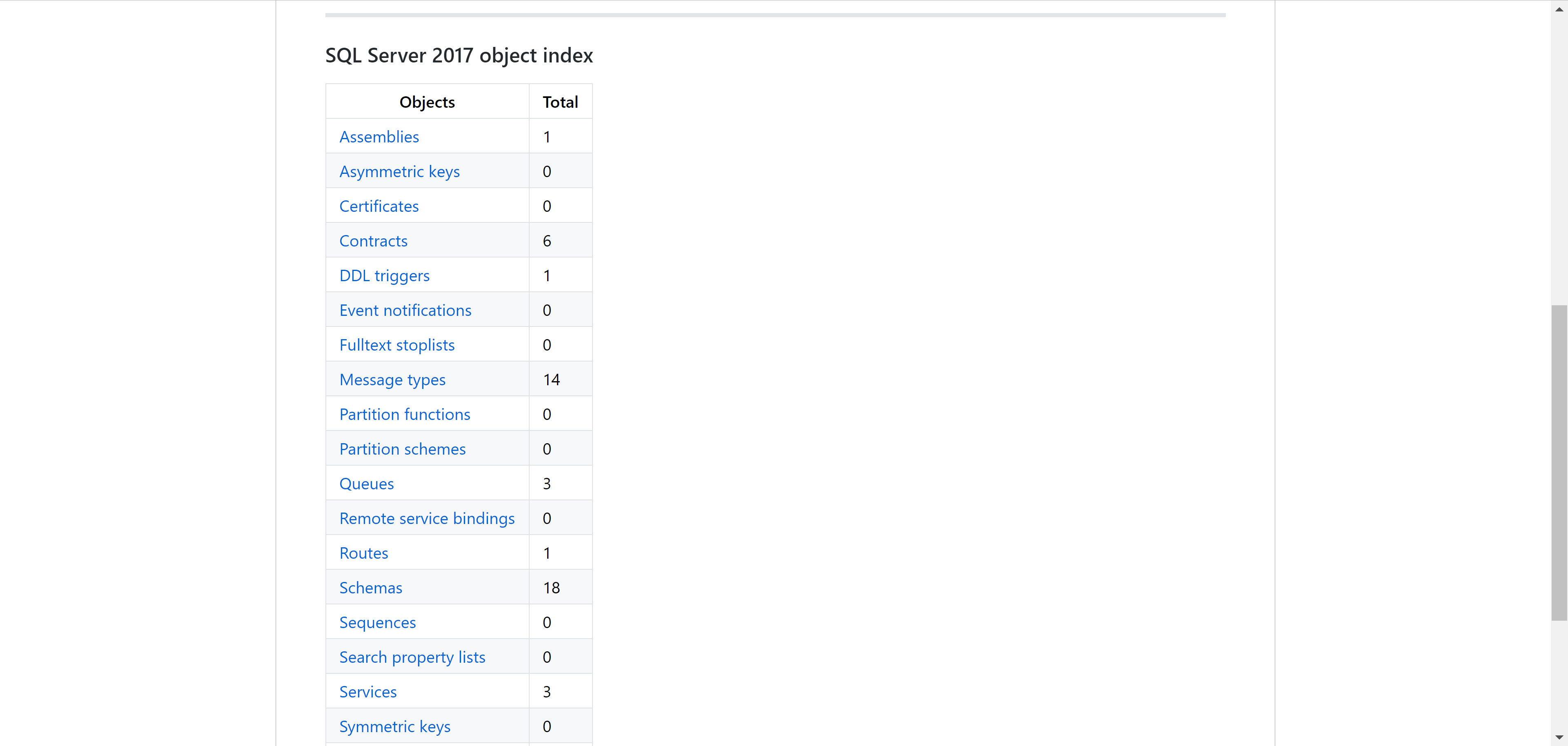Follow the Event notifications link
The image size is (1568, 746).
(x=405, y=310)
